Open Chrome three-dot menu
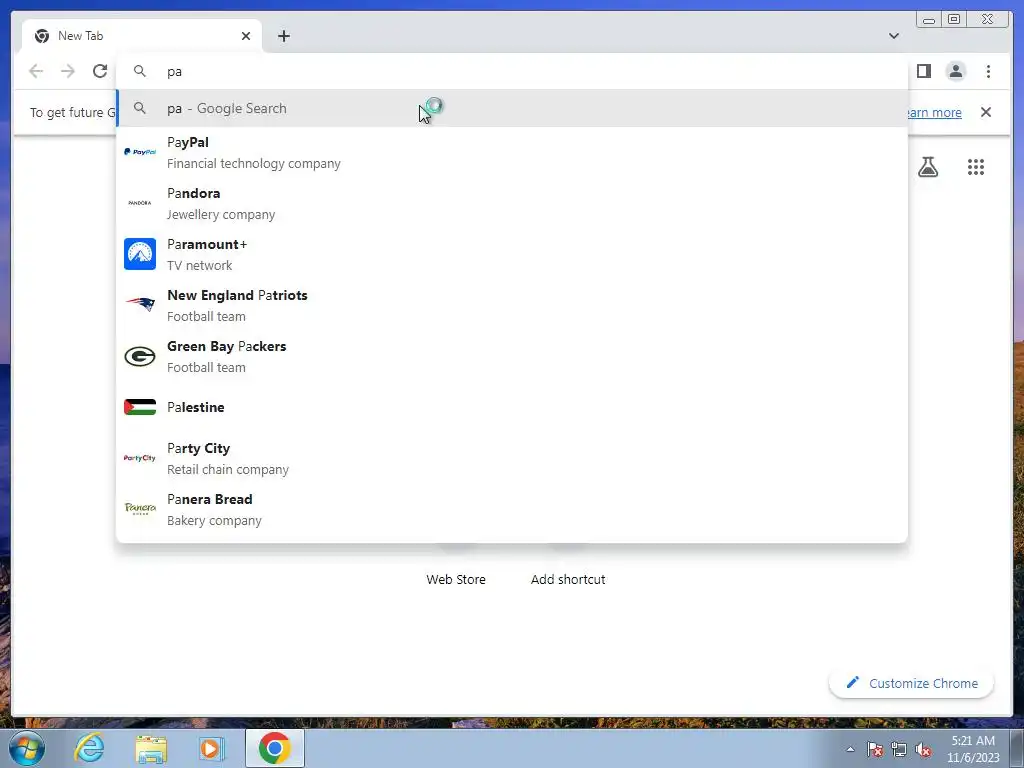Viewport: 1024px width, 768px height. point(988,71)
